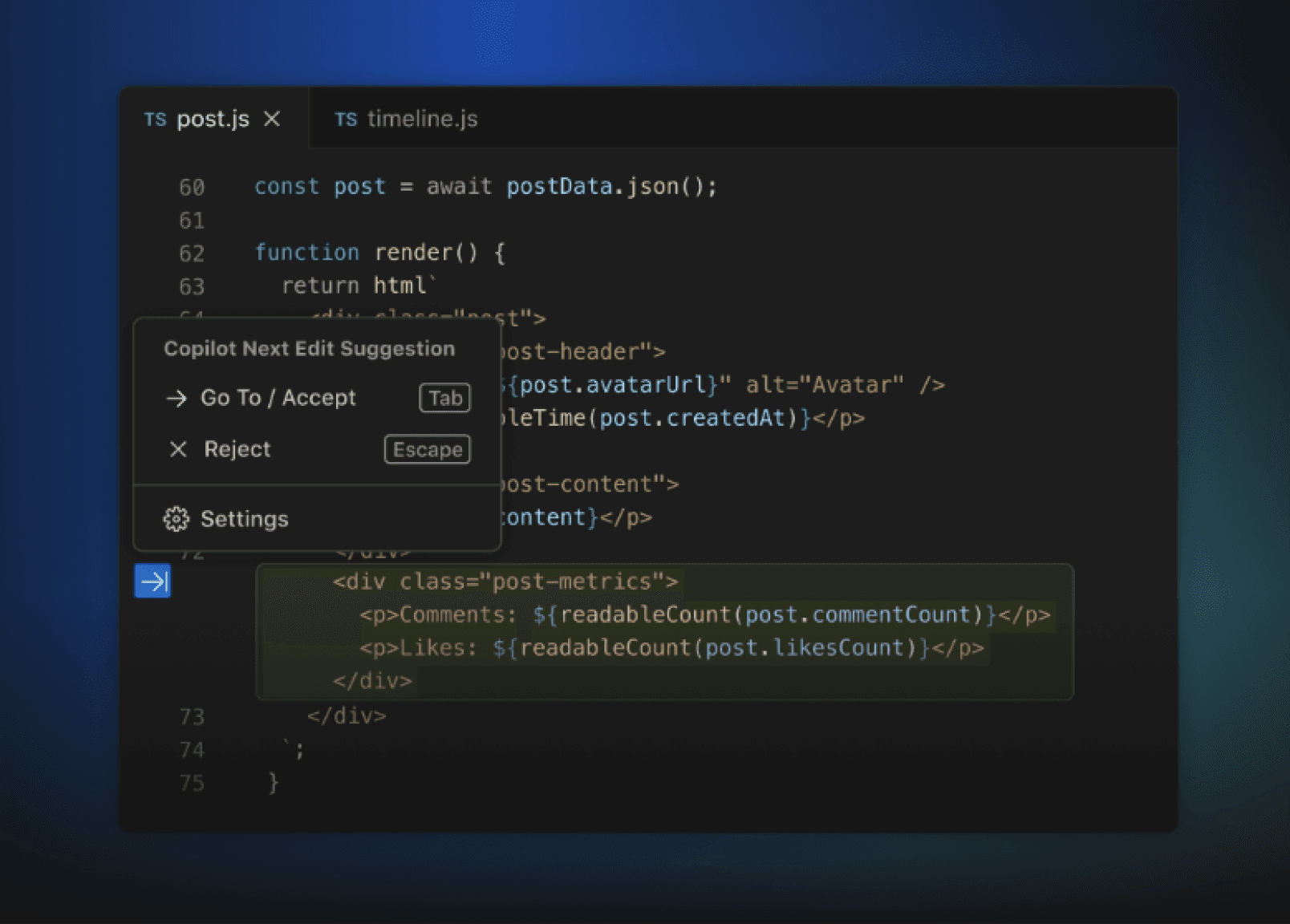Click the post-content"> code line

pyautogui.click(x=590, y=484)
